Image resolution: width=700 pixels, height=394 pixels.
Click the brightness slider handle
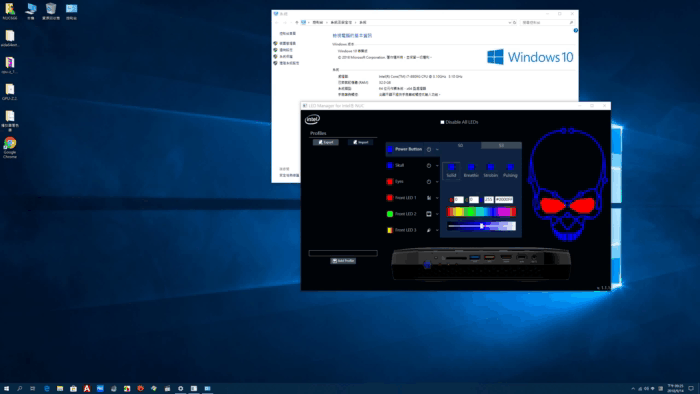(x=482, y=226)
